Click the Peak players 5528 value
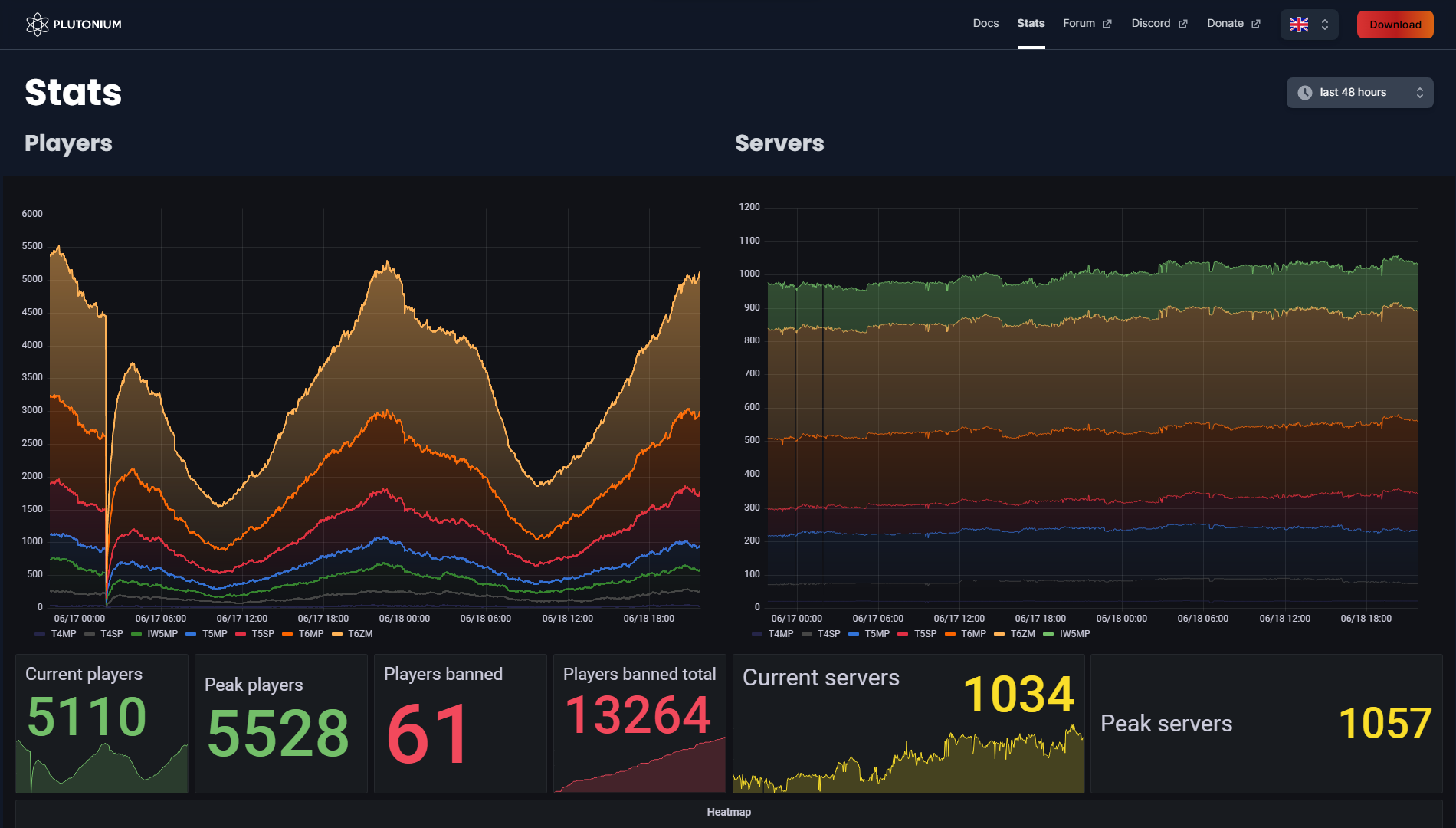Image resolution: width=1456 pixels, height=828 pixels. click(x=278, y=733)
